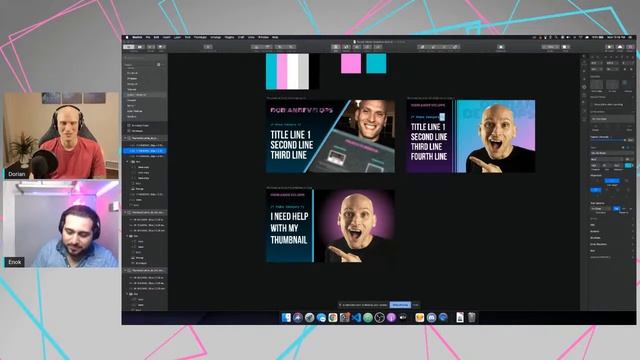Click the Cloud icon in Sketch toolbar
Image resolution: width=640 pixels, height=360 pixels.
[620, 47]
